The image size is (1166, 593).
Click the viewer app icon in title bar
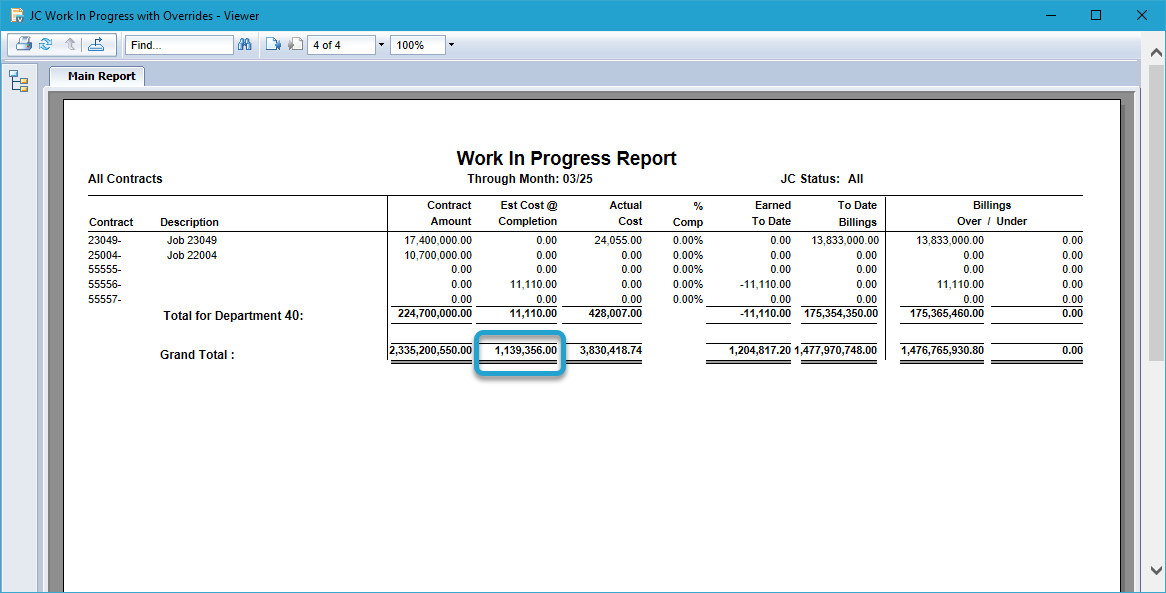(x=17, y=15)
